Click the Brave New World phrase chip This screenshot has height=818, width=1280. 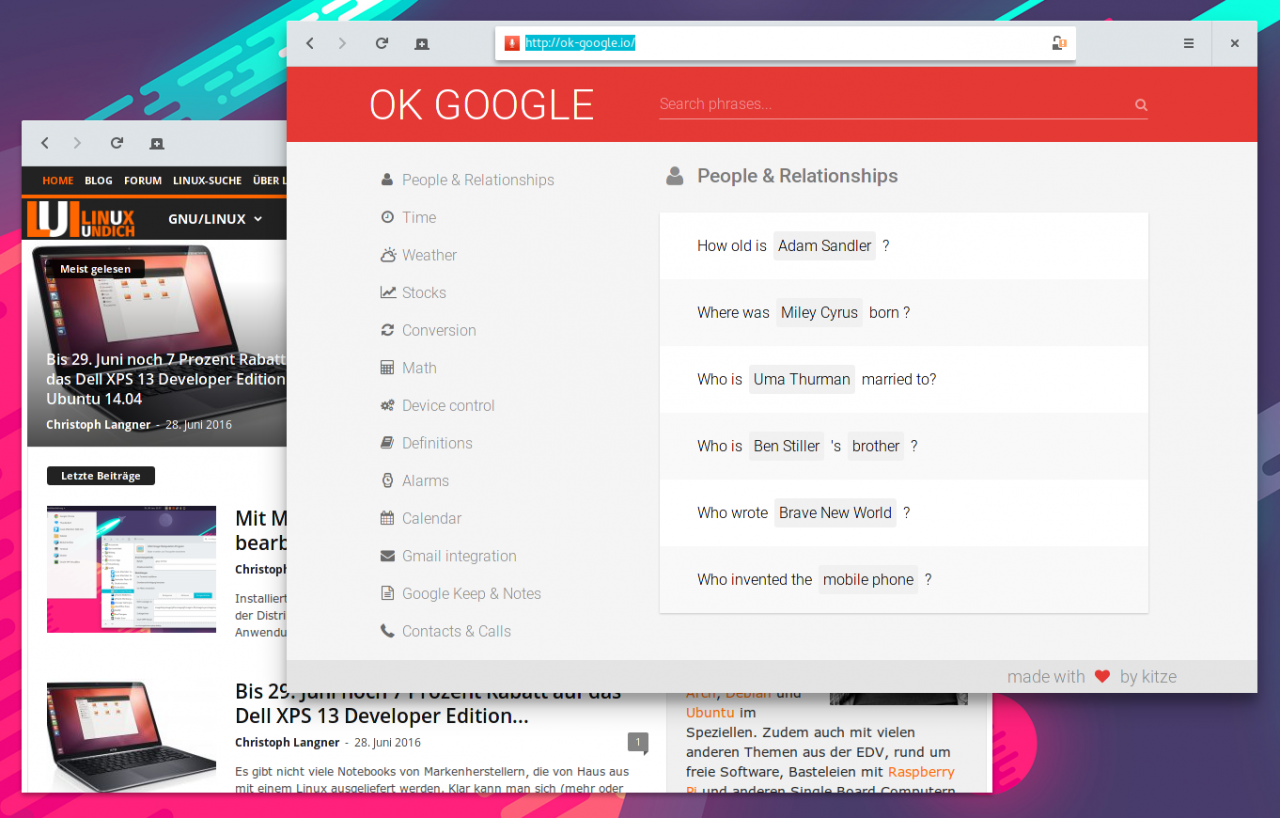835,512
